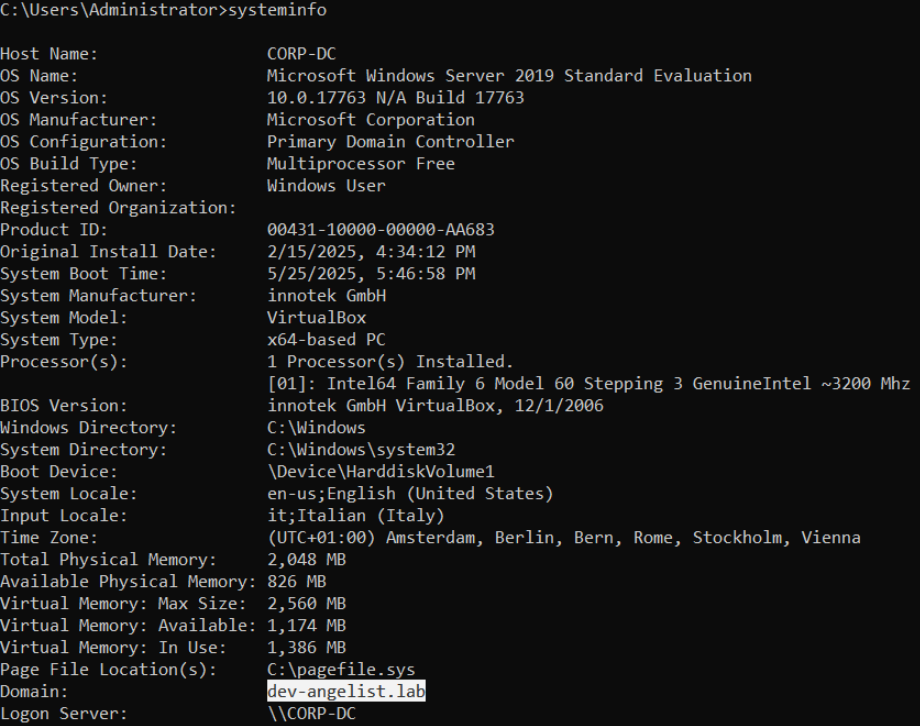Image resolution: width=920 pixels, height=726 pixels.
Task: Click the original install date 2/15/2025 value
Action: (370, 252)
